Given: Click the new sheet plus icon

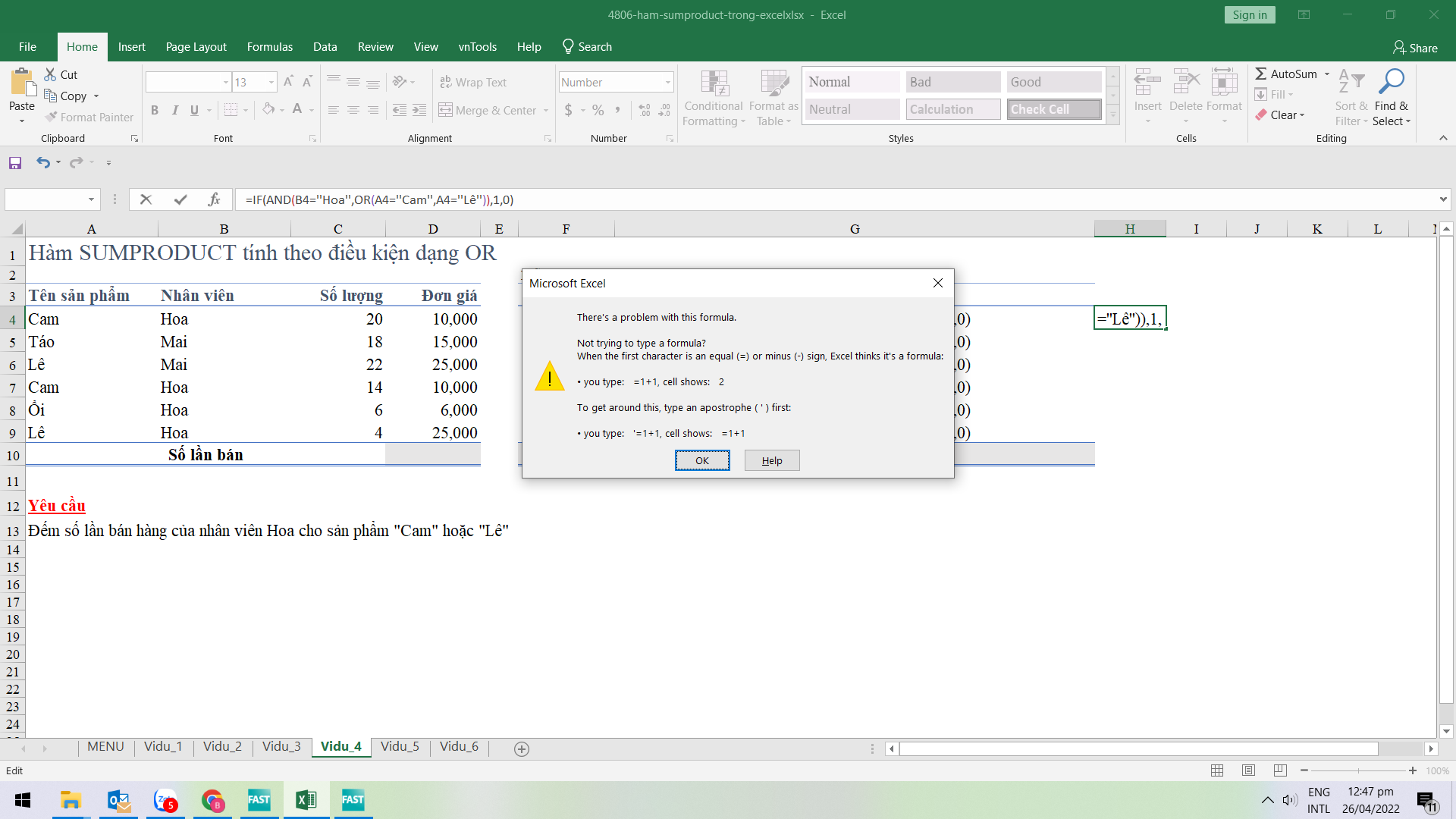Looking at the screenshot, I should click(x=522, y=749).
